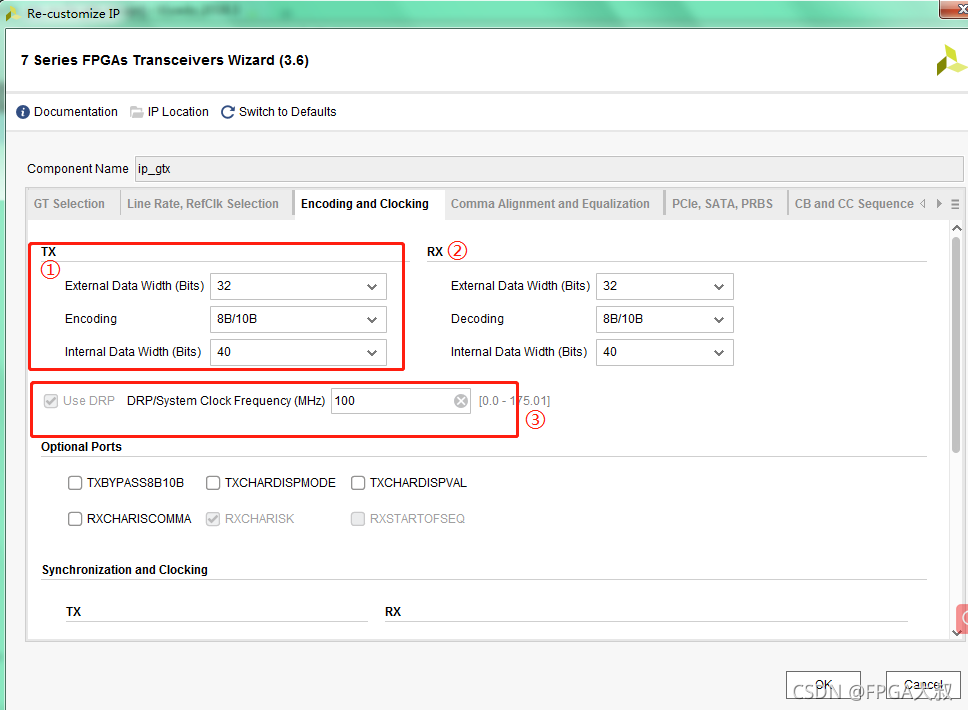
Task: Toggle the RXCHARISK checkbox
Action: tap(213, 519)
